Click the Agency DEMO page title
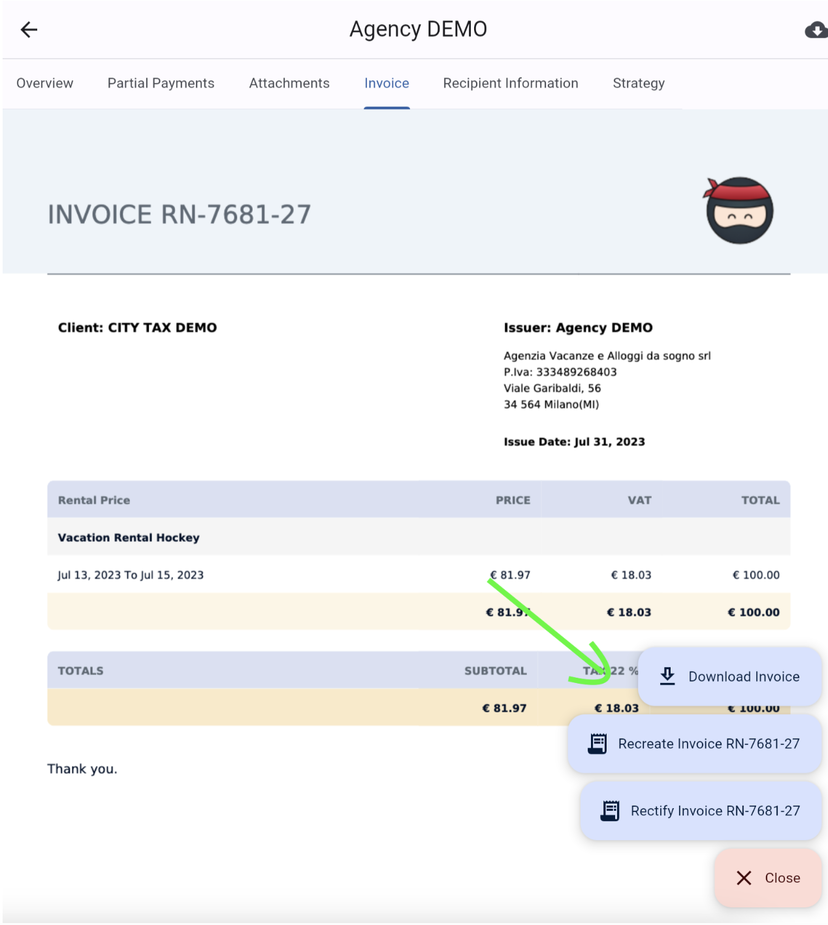This screenshot has width=828, height=925. pos(418,30)
